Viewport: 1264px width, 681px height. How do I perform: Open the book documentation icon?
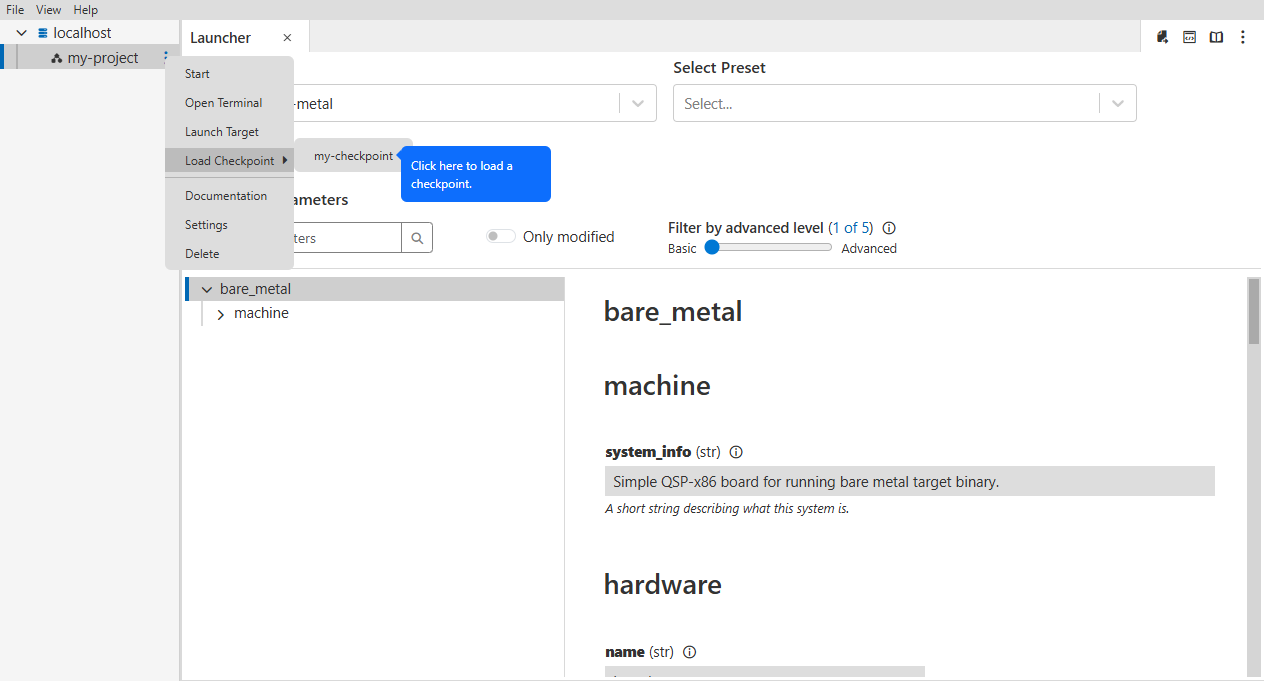pyautogui.click(x=1216, y=37)
